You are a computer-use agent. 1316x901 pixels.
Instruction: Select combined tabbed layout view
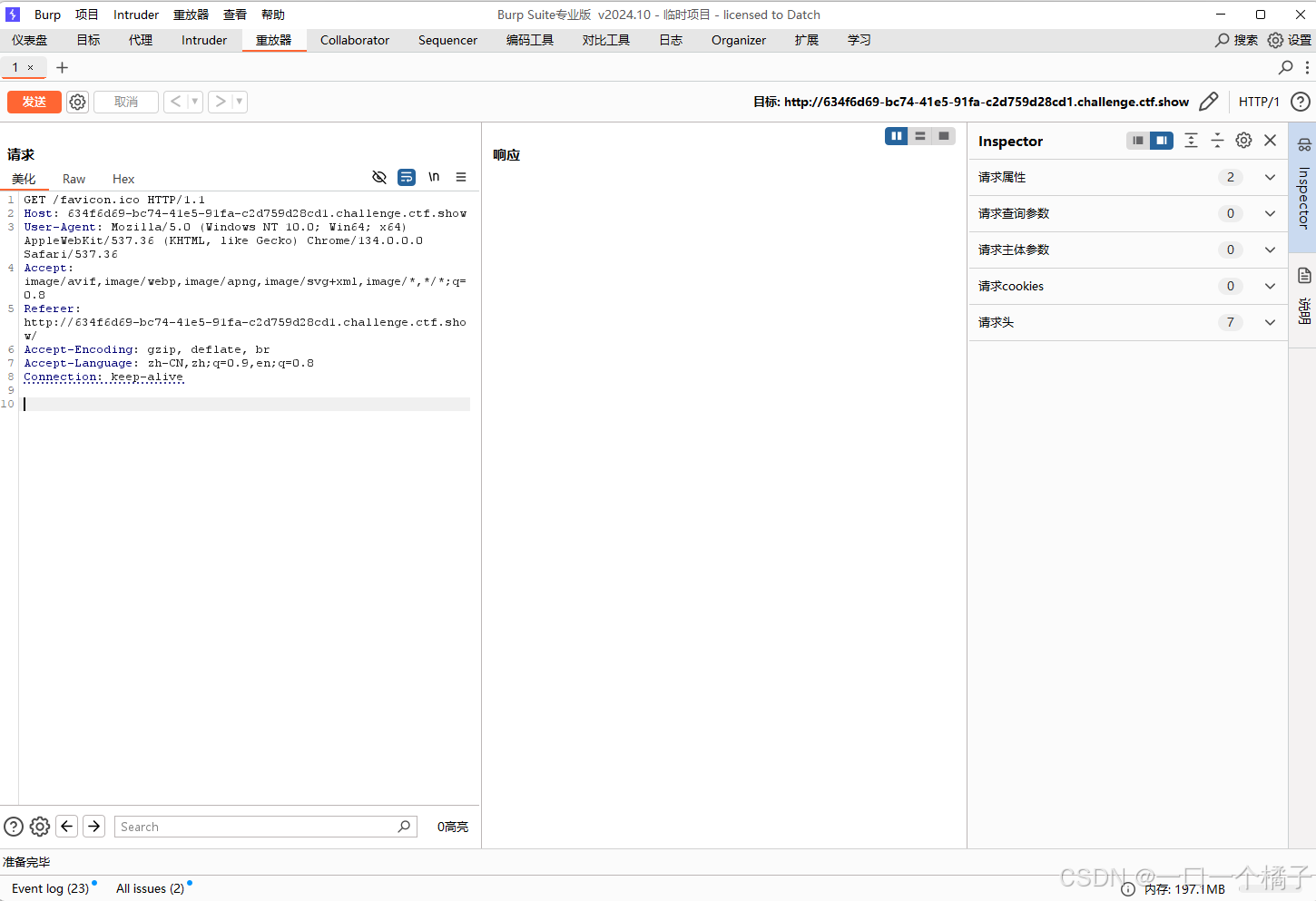tap(944, 136)
